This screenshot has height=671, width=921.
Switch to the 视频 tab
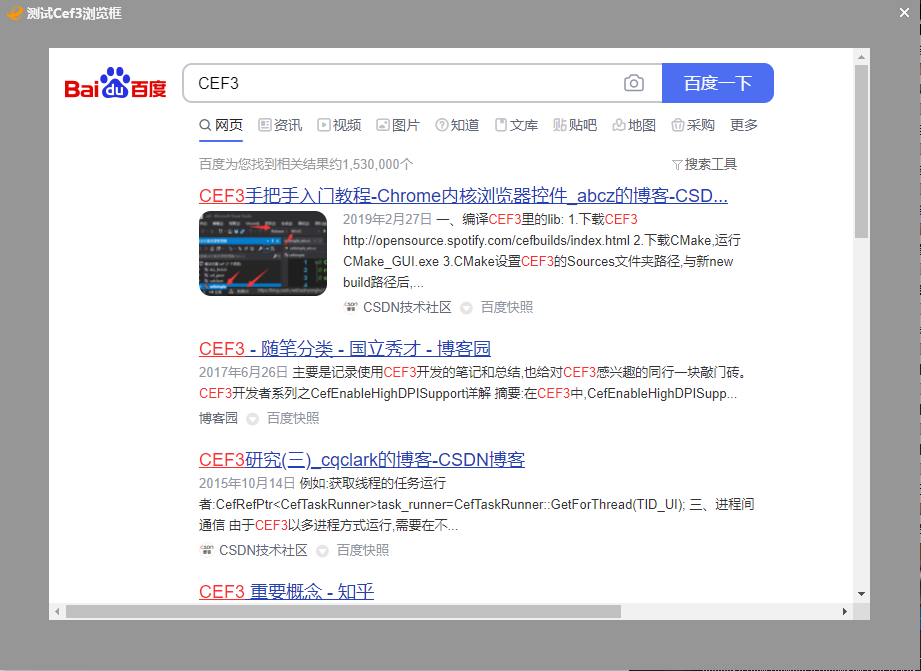tap(340, 125)
